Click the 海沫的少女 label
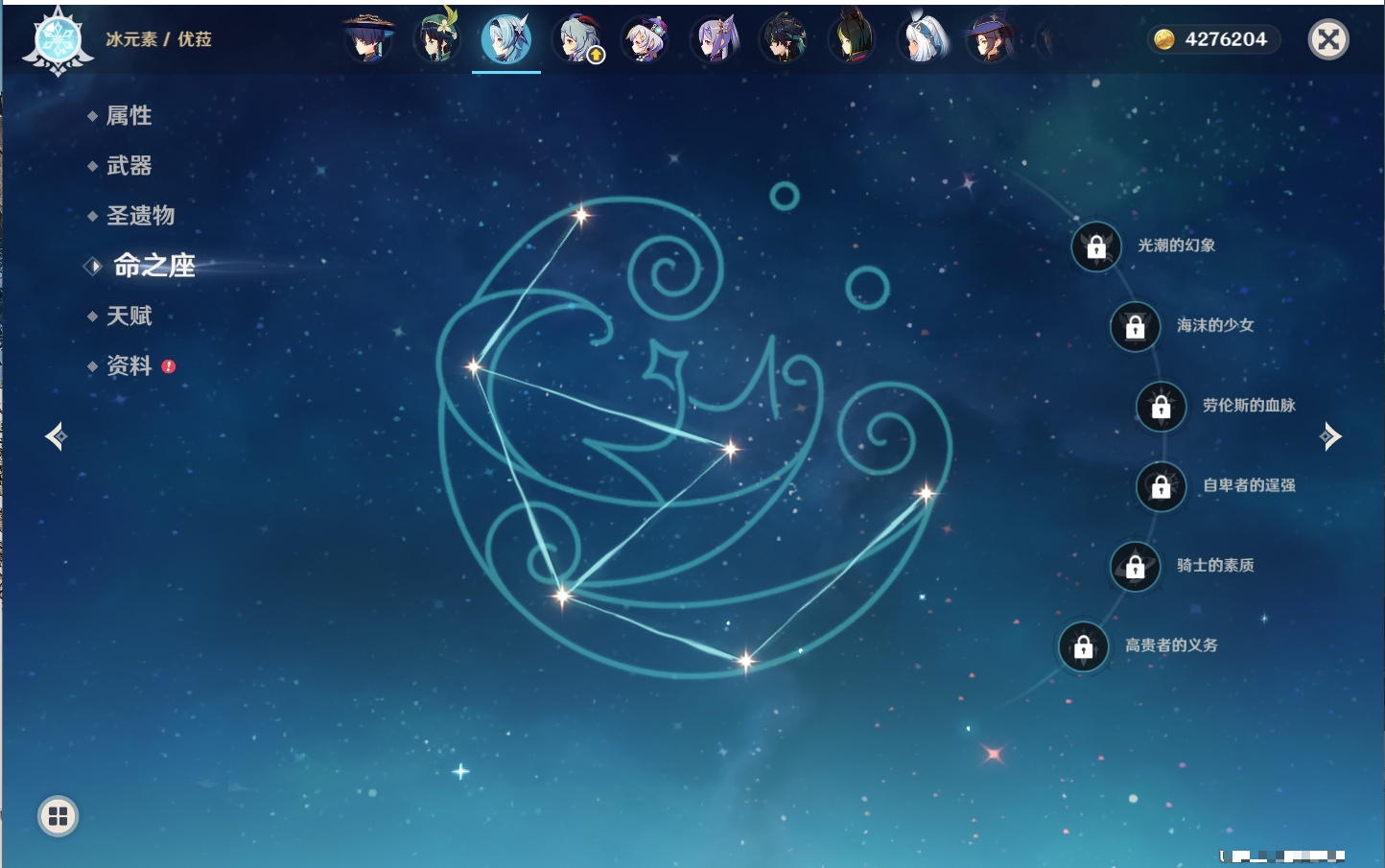Viewport: 1385px width, 868px height. pos(1215,325)
